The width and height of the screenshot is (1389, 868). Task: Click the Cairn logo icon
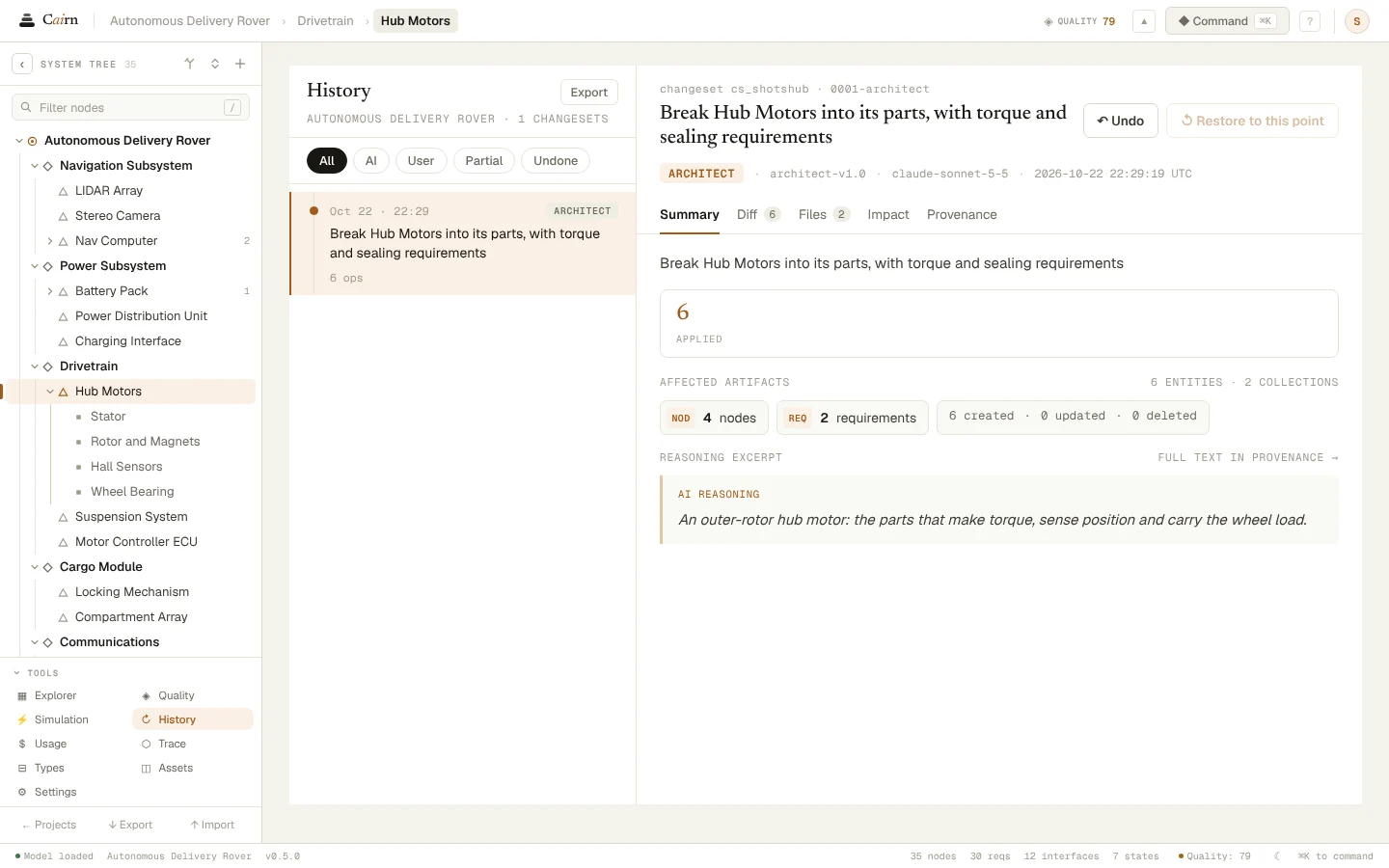[27, 20]
